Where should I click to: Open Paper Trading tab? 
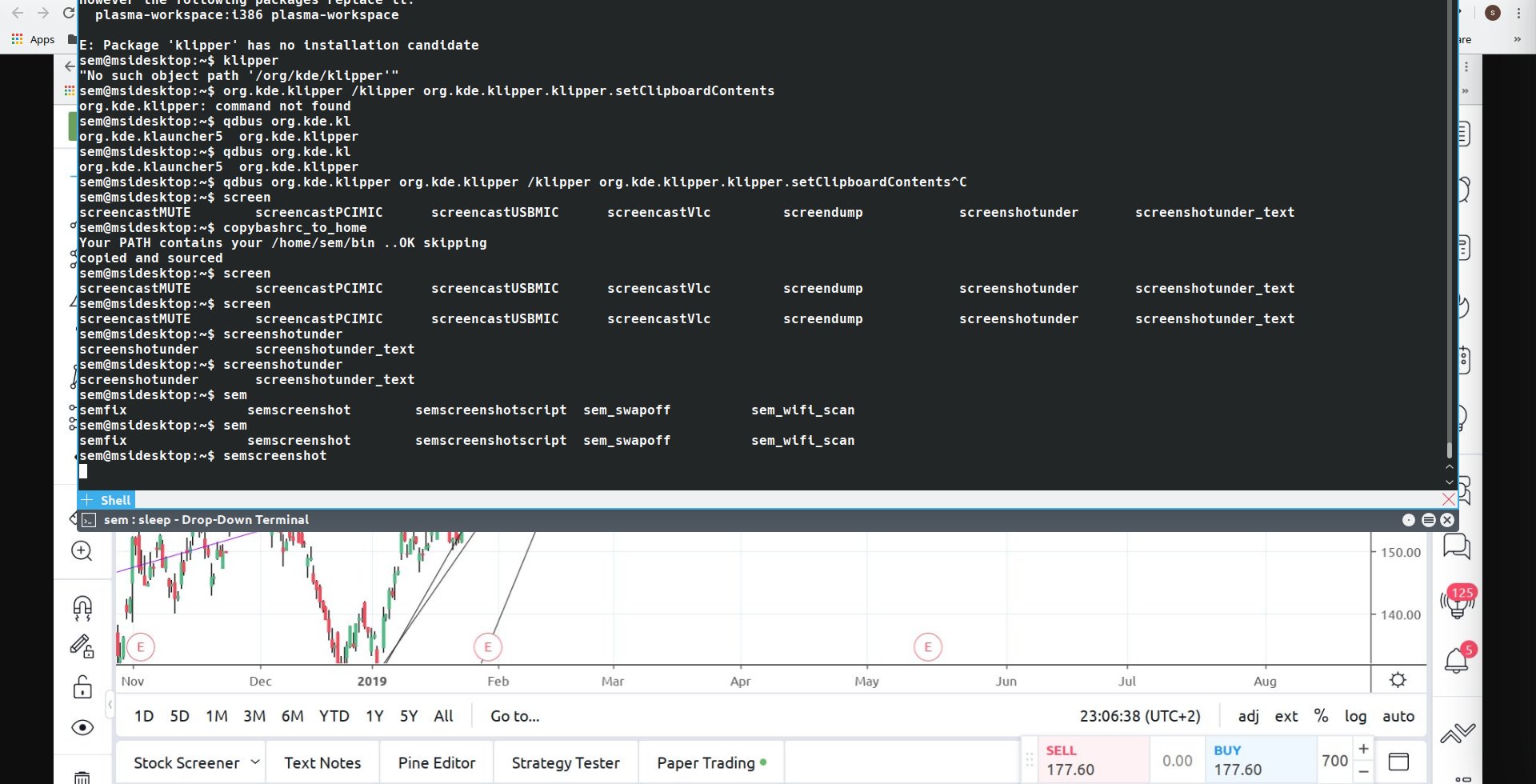(x=711, y=762)
